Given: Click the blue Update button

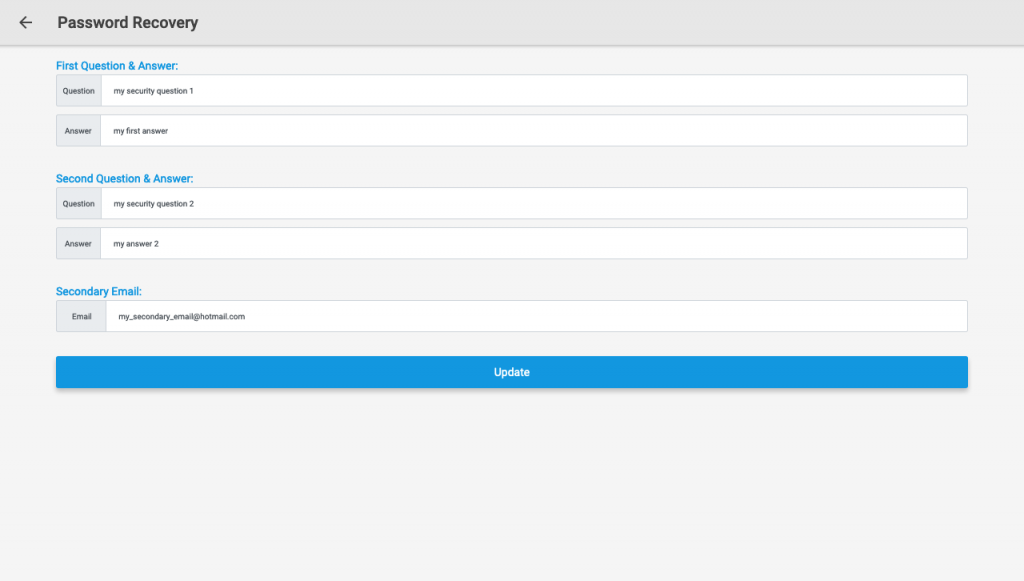Looking at the screenshot, I should pos(512,372).
